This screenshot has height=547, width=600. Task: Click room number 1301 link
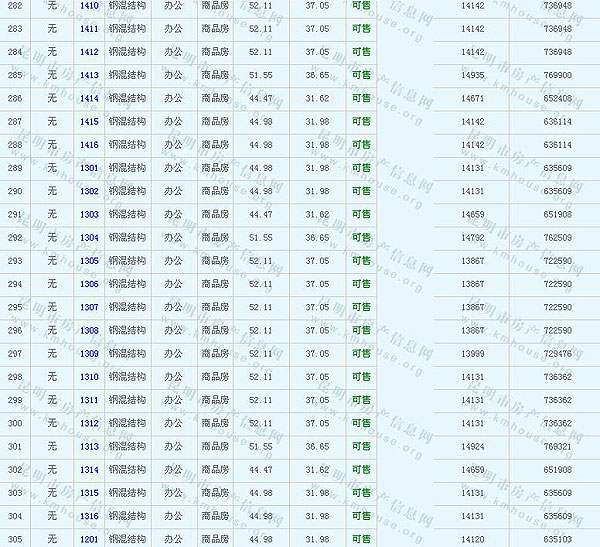89,168
